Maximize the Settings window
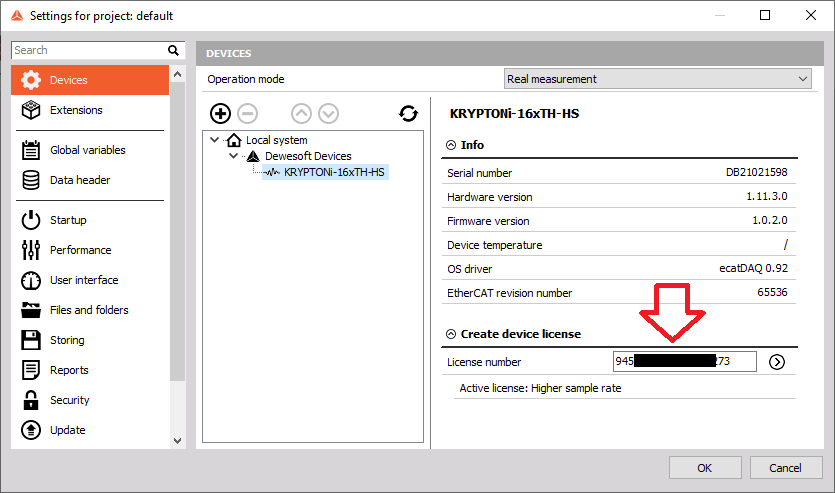This screenshot has width=835, height=493. click(765, 15)
